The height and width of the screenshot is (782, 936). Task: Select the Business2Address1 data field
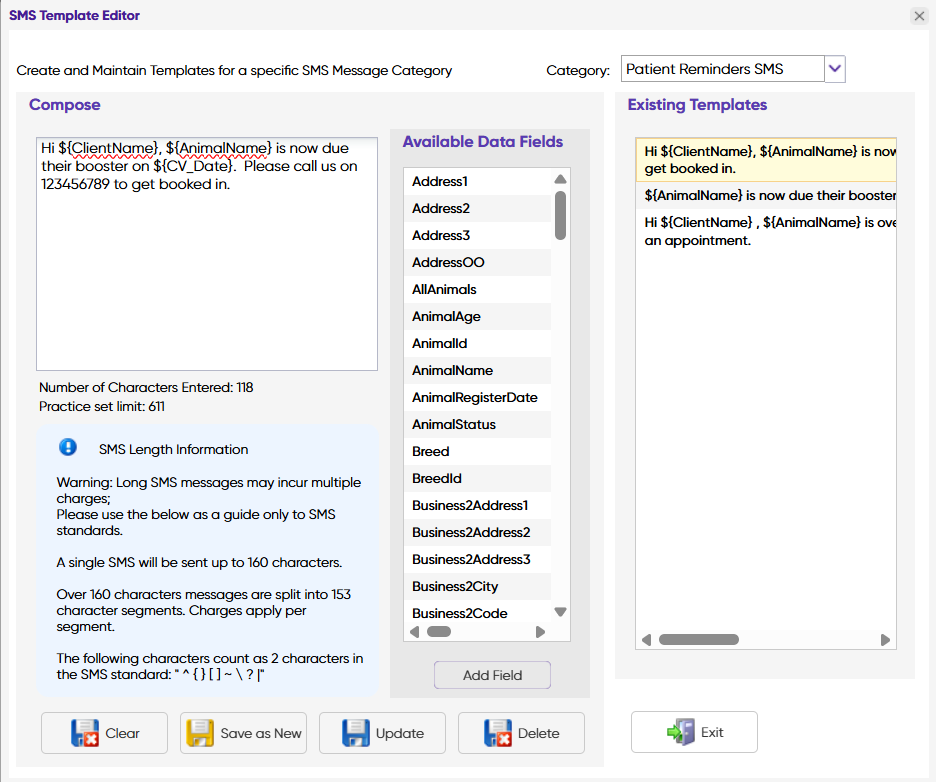[x=478, y=506]
